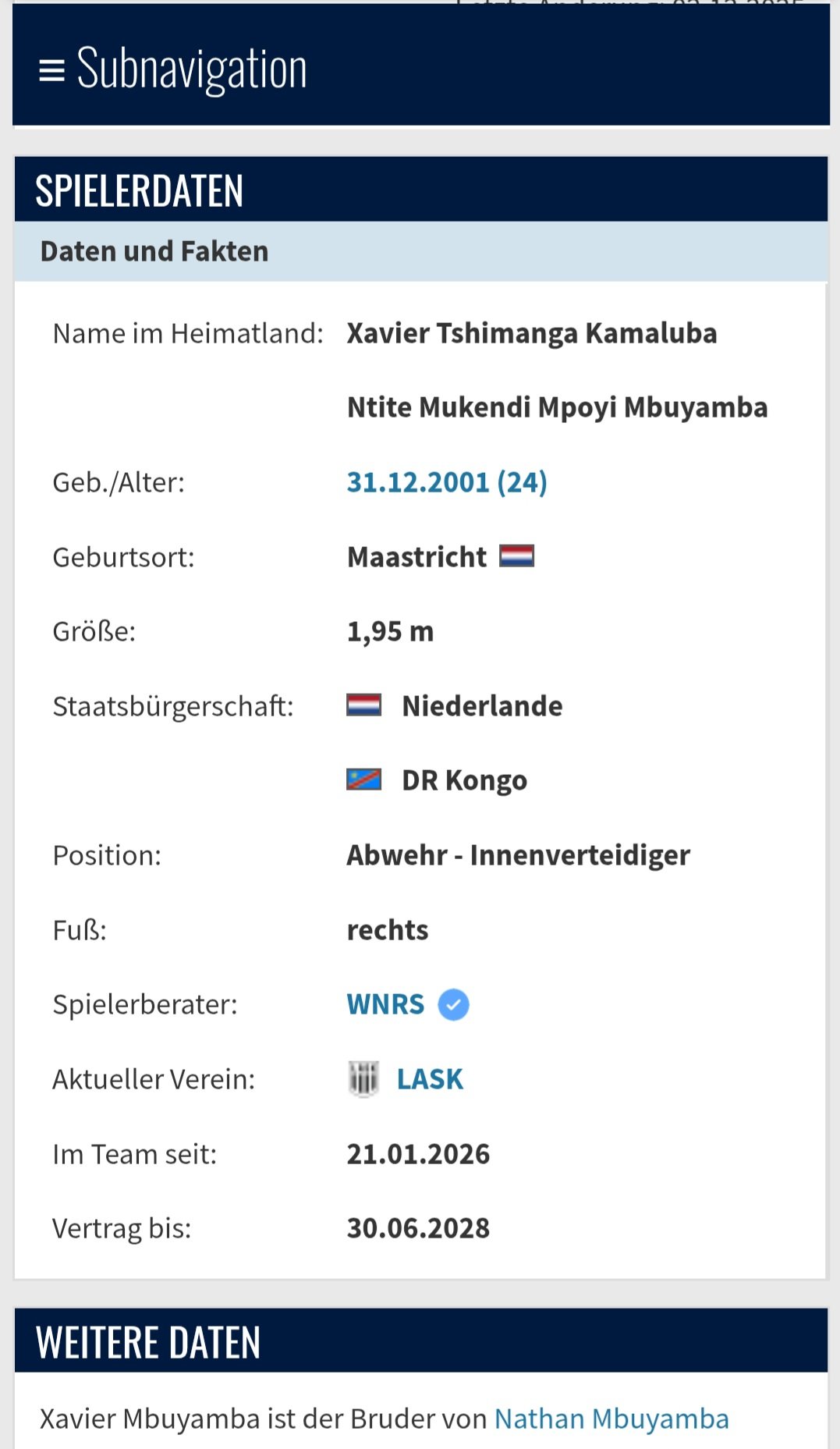The image size is (840, 1449).
Task: Click the DR Kongo flag icon
Action: click(364, 780)
